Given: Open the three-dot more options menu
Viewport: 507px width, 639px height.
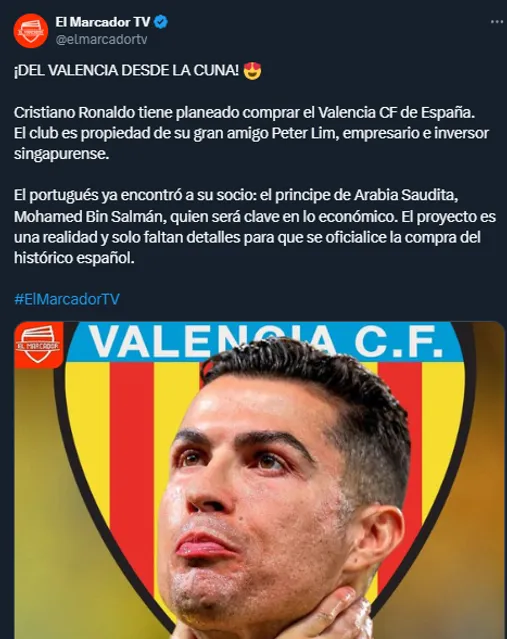Looking at the screenshot, I should coord(497,22).
